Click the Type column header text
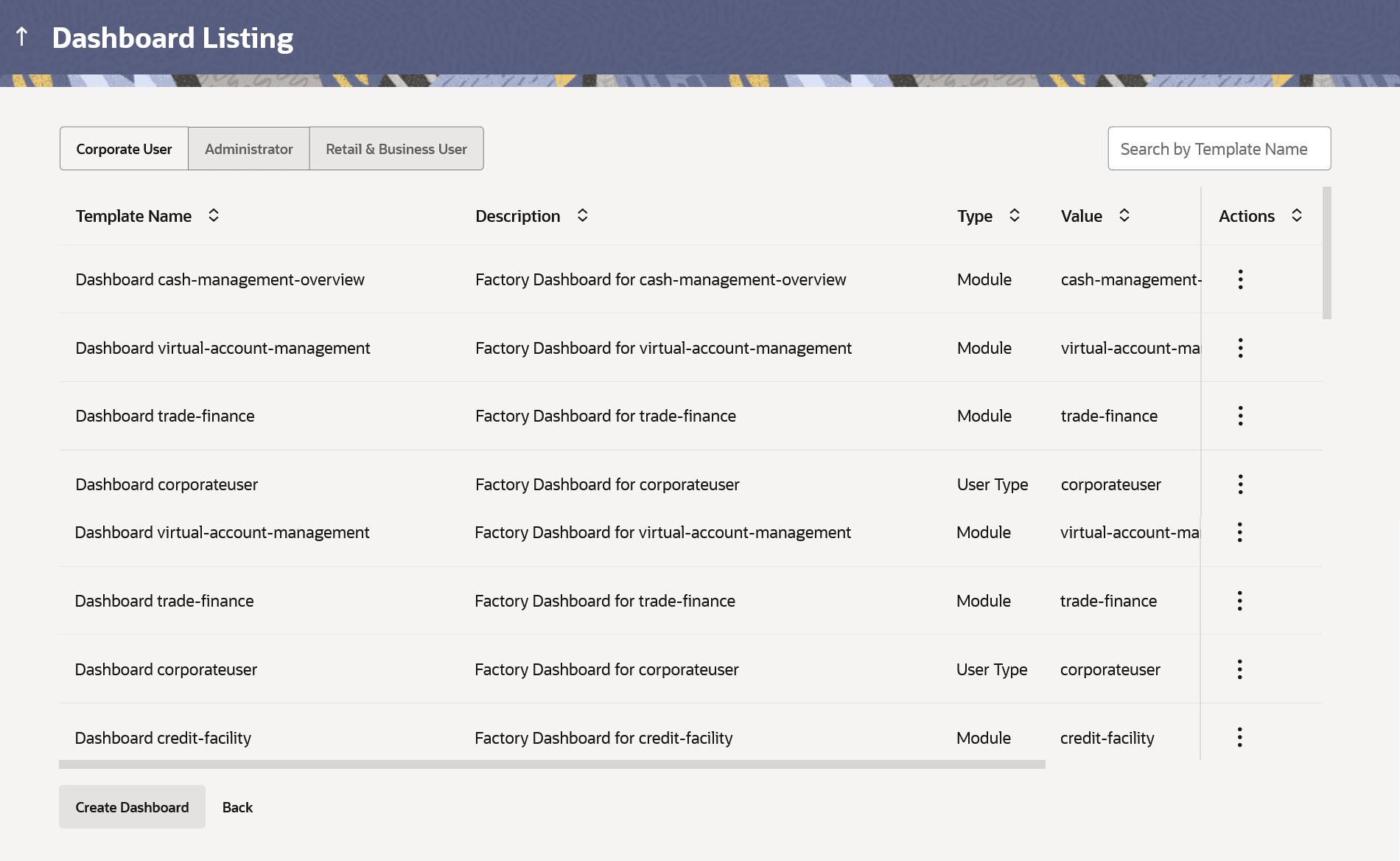 tap(974, 216)
